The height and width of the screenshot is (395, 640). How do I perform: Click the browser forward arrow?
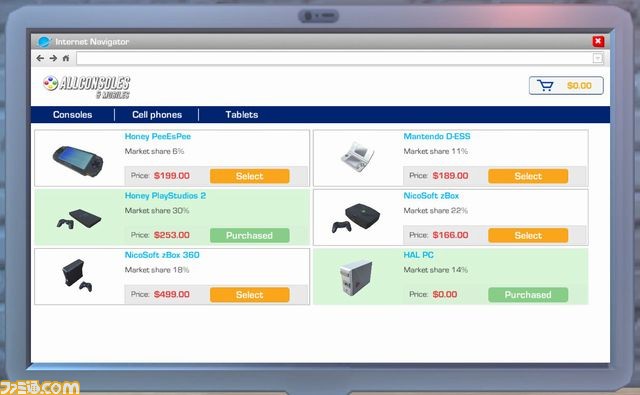[x=53, y=58]
